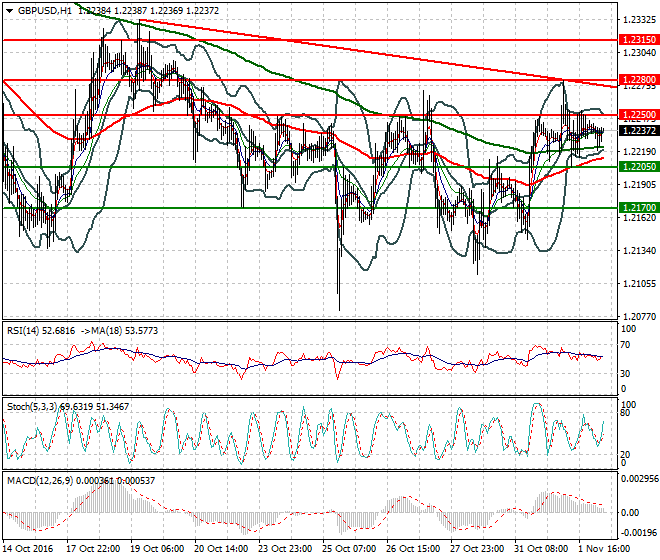Select the 1.21055 price scale value
Screen dimensions: 660x560
click(639, 284)
